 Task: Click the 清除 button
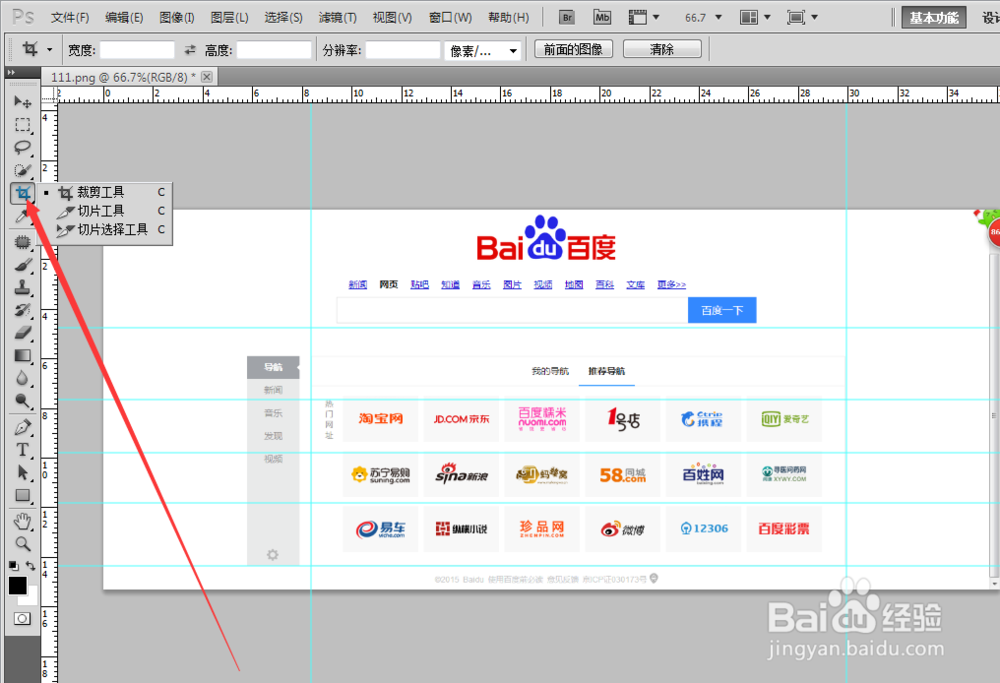tap(662, 49)
